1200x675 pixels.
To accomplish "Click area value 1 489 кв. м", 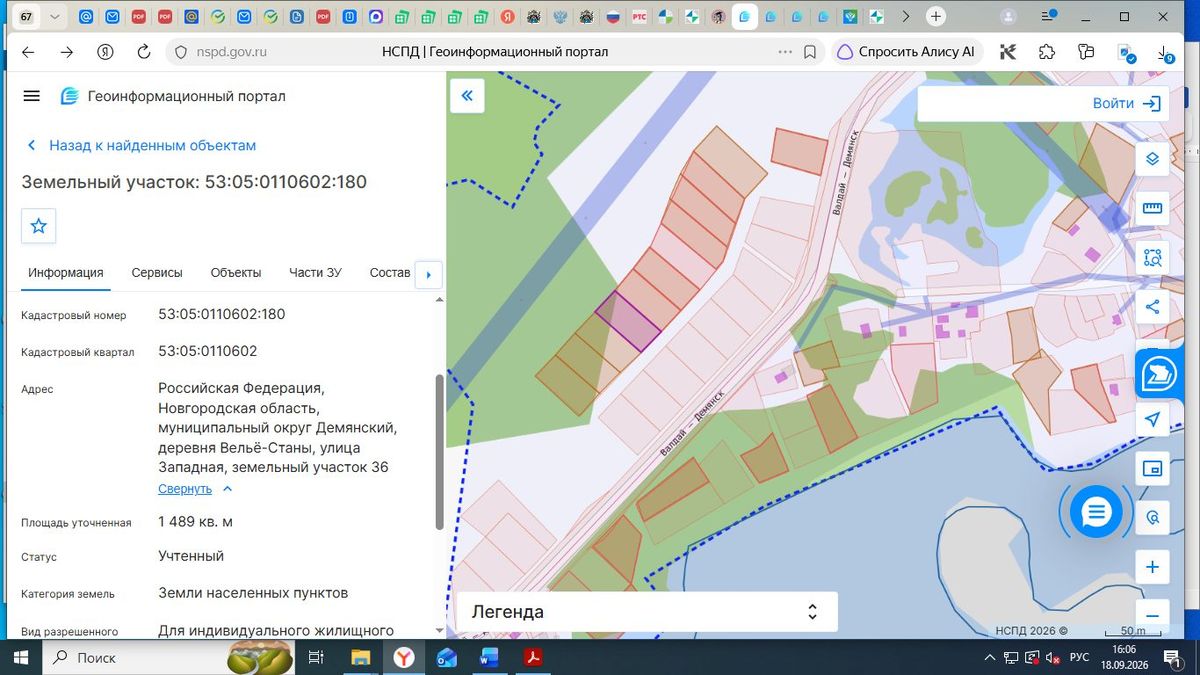I will coord(195,521).
